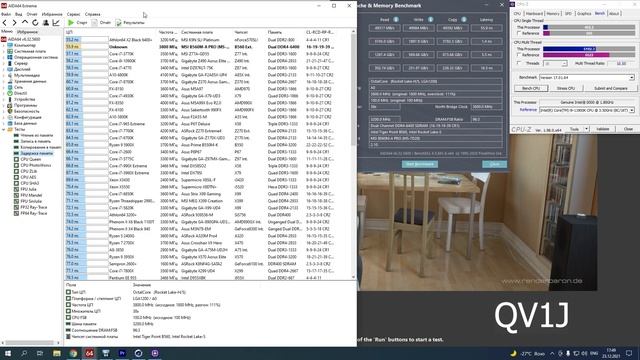
Task: Expand Мультимедиа tree node
Action: [x=4, y=76]
